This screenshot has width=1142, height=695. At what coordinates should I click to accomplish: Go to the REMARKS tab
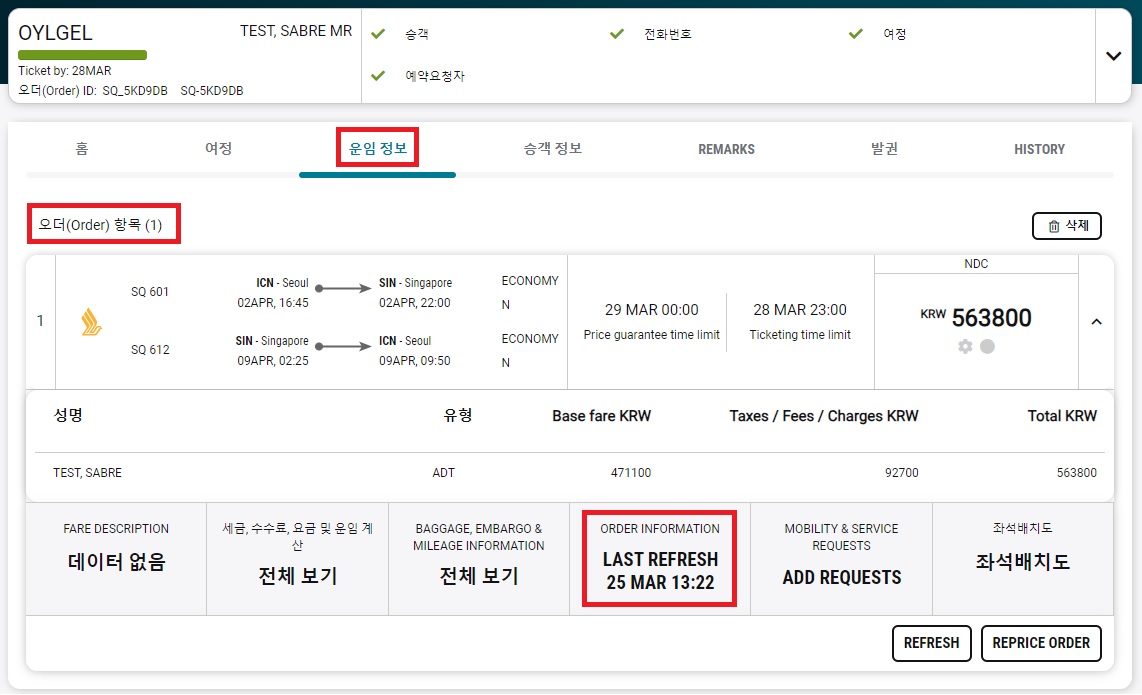pyautogui.click(x=726, y=149)
